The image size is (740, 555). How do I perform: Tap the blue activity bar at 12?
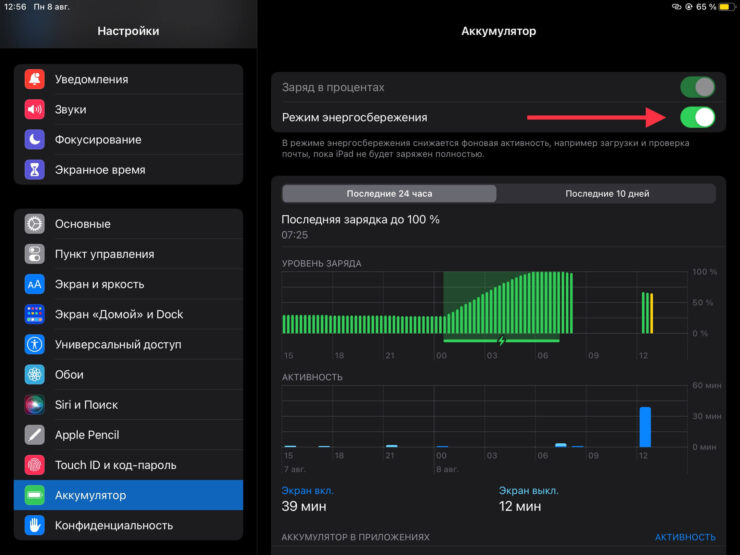click(645, 427)
